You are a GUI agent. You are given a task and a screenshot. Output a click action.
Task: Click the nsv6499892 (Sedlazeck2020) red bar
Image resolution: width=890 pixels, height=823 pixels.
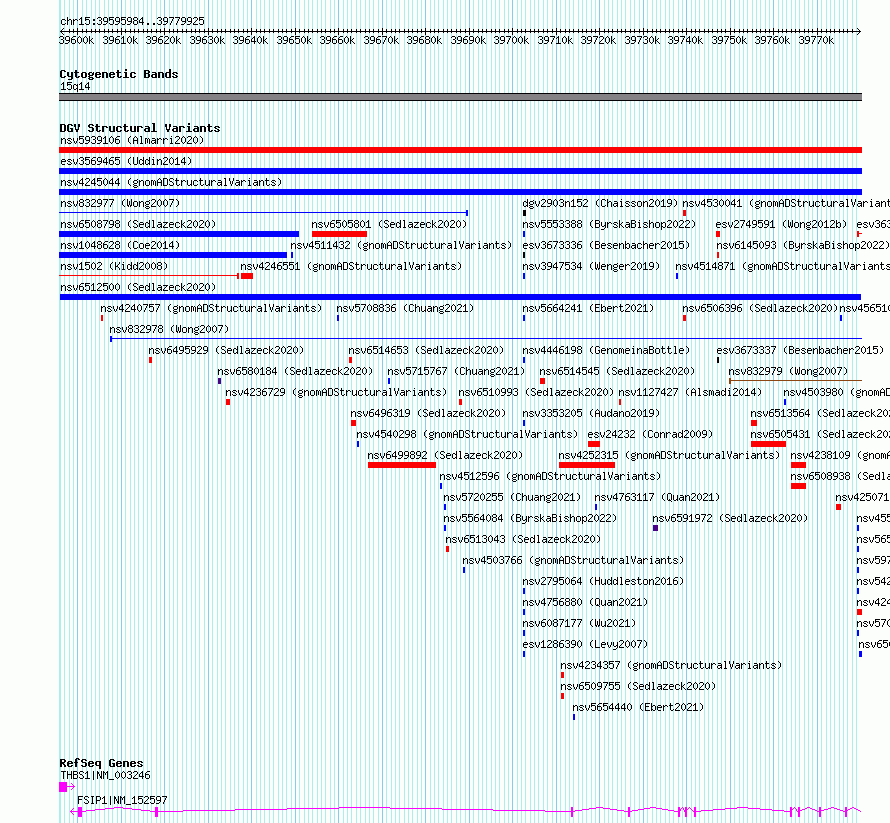coord(402,465)
